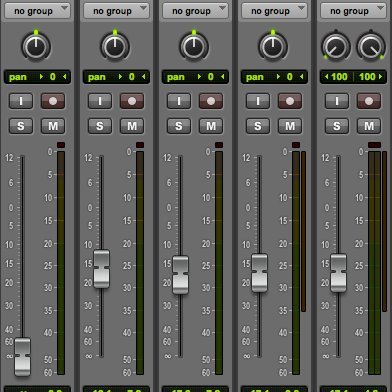Click the second channel's volume fader cap
Image resolution: width=392 pixels, height=392 pixels.
(101, 269)
